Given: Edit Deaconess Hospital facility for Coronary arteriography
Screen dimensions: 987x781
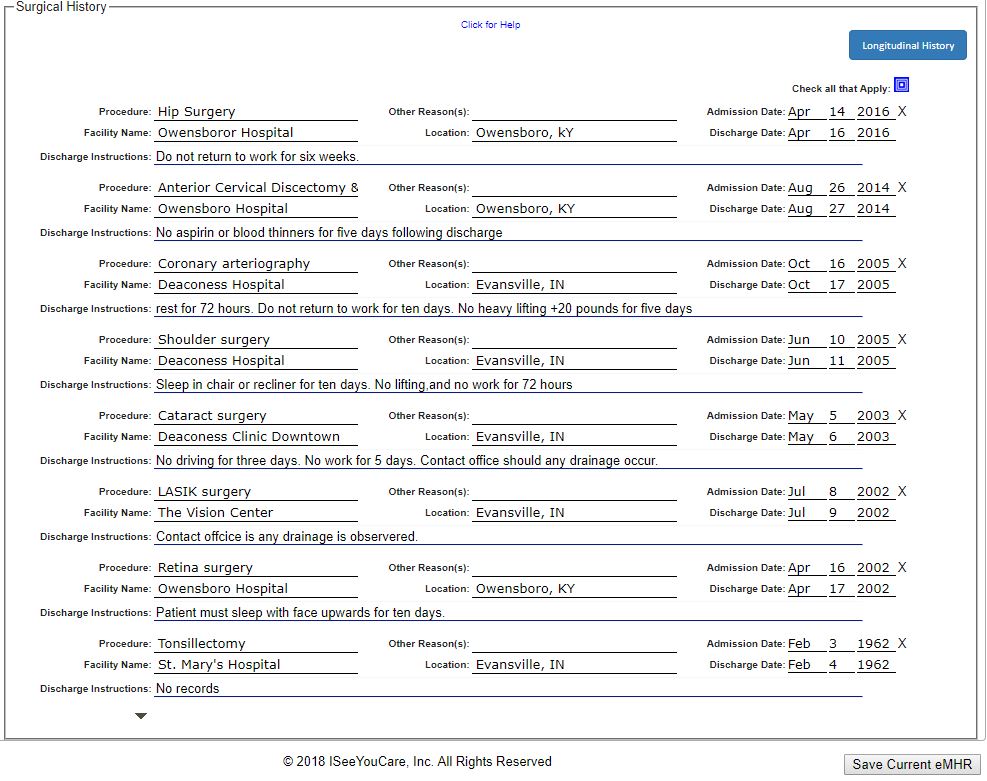Looking at the screenshot, I should point(256,284).
